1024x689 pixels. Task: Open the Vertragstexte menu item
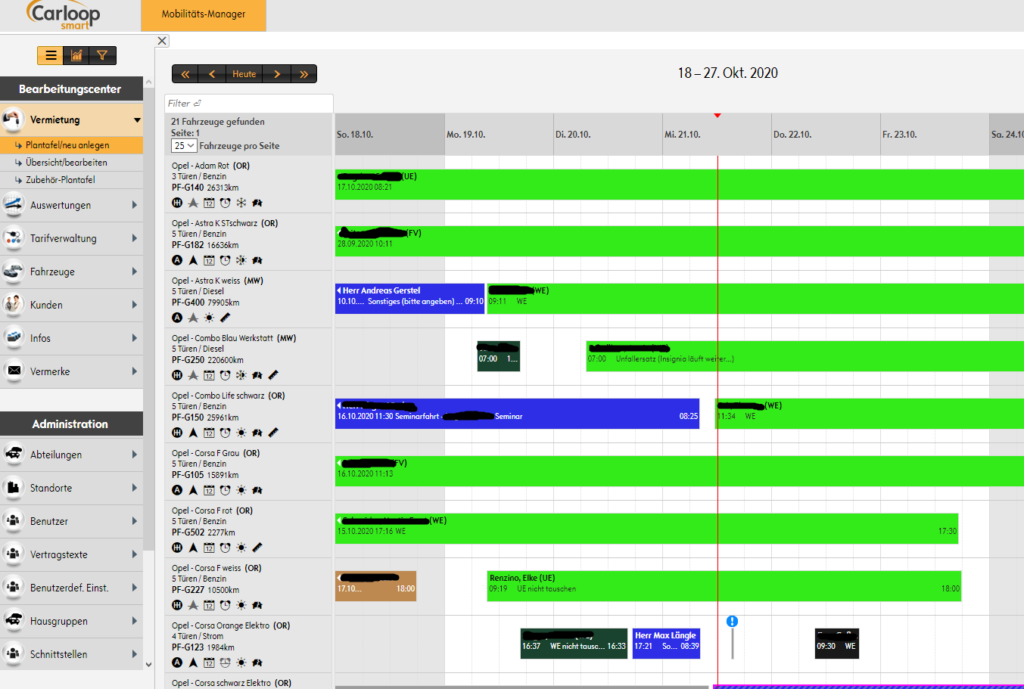pos(71,554)
